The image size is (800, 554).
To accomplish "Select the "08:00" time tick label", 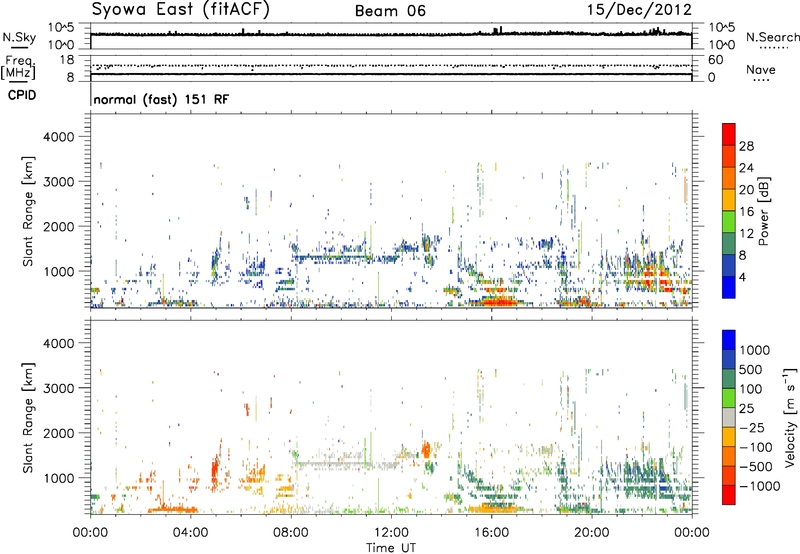I will click(x=291, y=533).
